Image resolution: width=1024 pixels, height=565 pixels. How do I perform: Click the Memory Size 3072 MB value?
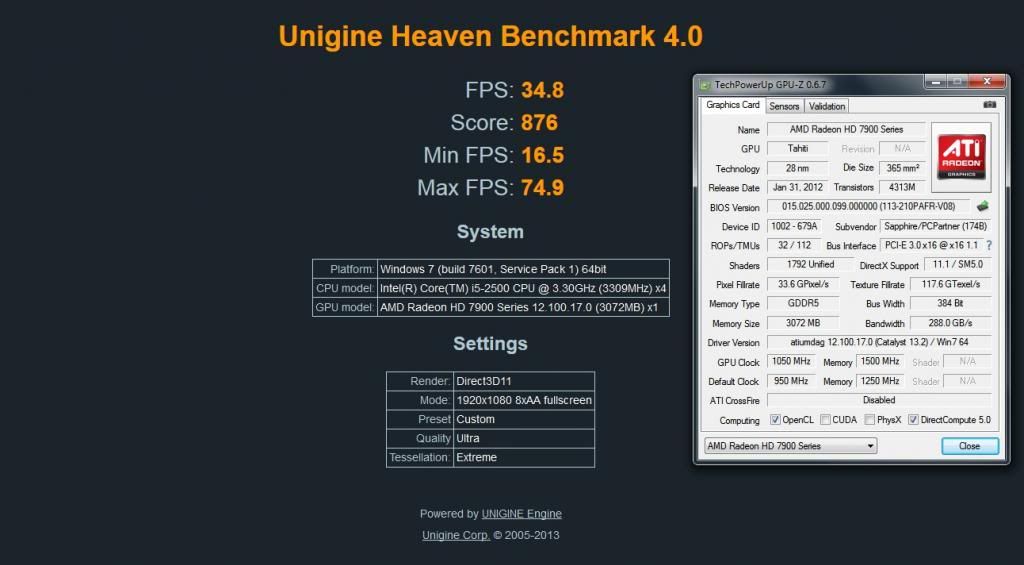click(x=803, y=323)
